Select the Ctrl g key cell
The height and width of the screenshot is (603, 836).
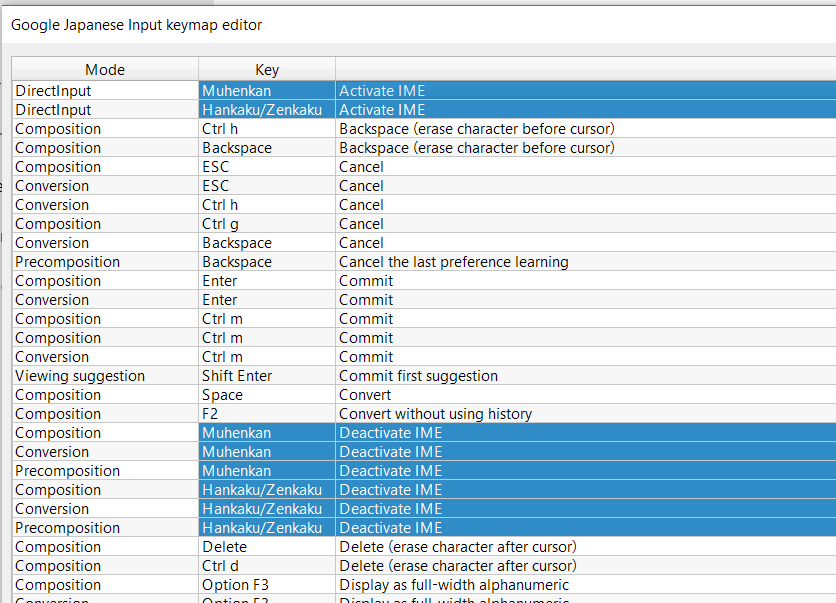click(267, 224)
